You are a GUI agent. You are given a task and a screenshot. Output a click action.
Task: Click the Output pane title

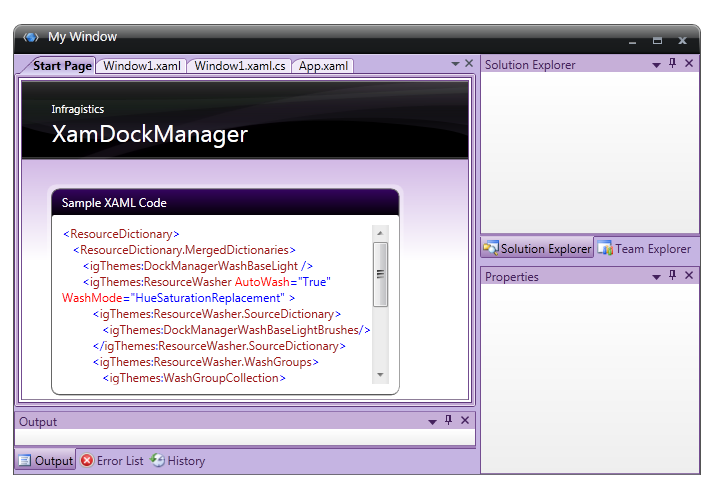[38, 422]
